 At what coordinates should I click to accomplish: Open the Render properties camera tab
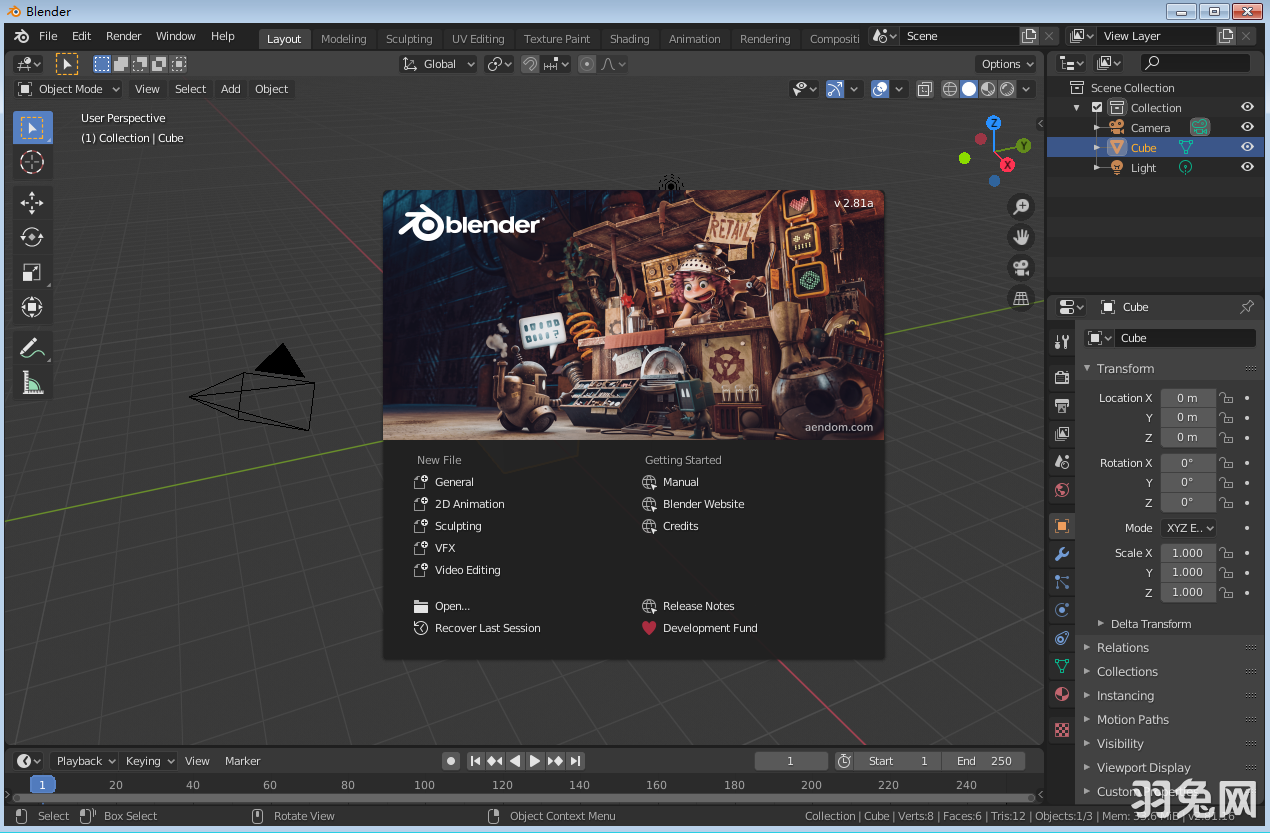coord(1060,377)
